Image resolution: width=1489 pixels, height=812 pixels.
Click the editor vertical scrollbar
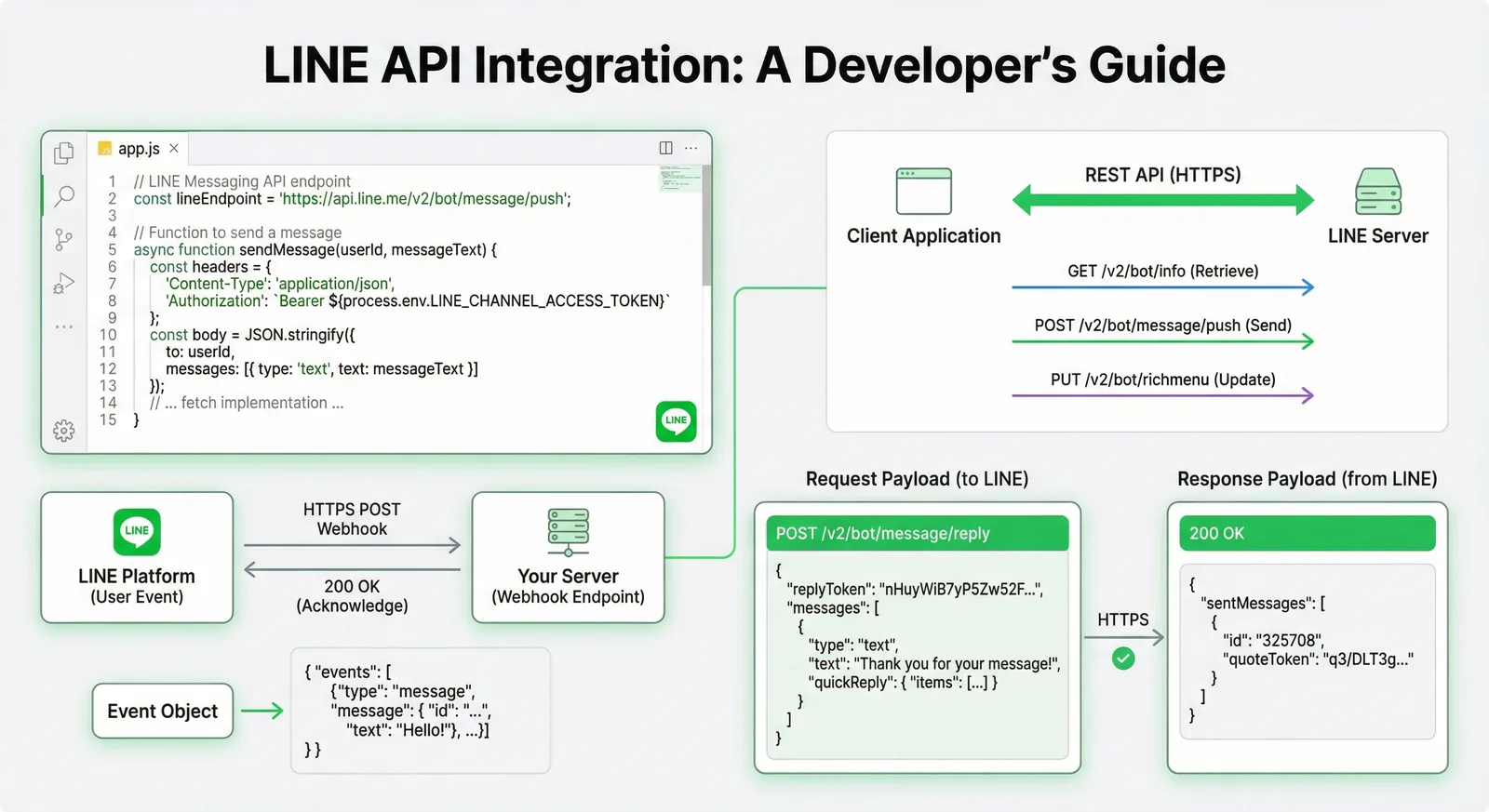(707, 226)
